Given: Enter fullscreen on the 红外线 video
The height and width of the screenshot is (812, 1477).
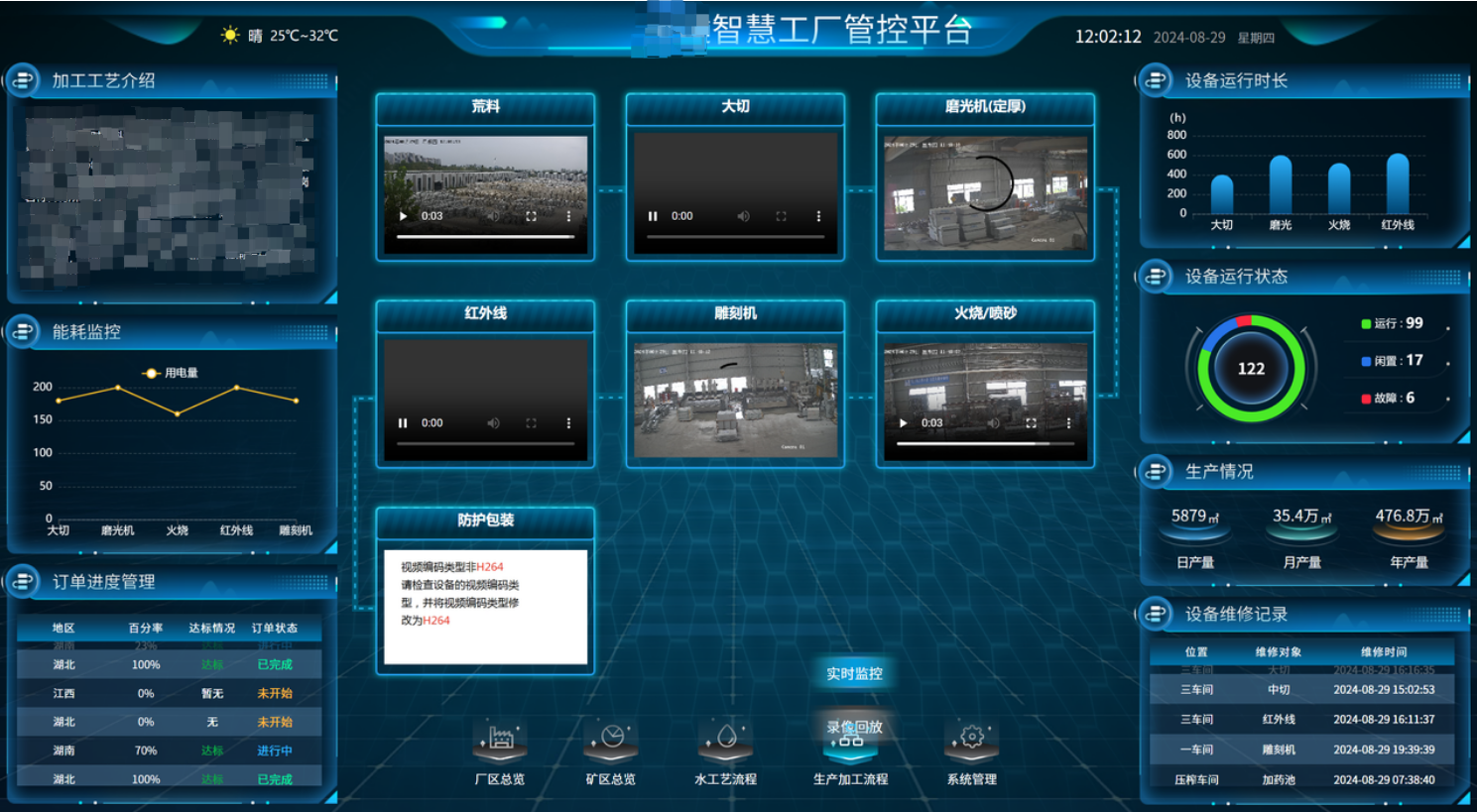Looking at the screenshot, I should pyautogui.click(x=531, y=423).
